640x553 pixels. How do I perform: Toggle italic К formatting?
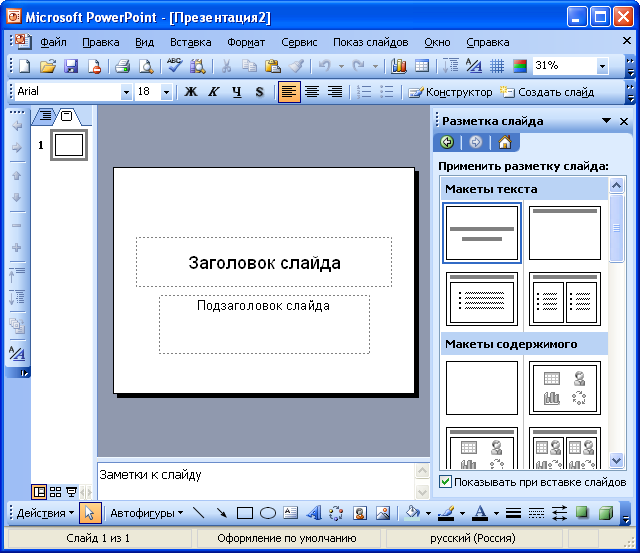coord(213,92)
